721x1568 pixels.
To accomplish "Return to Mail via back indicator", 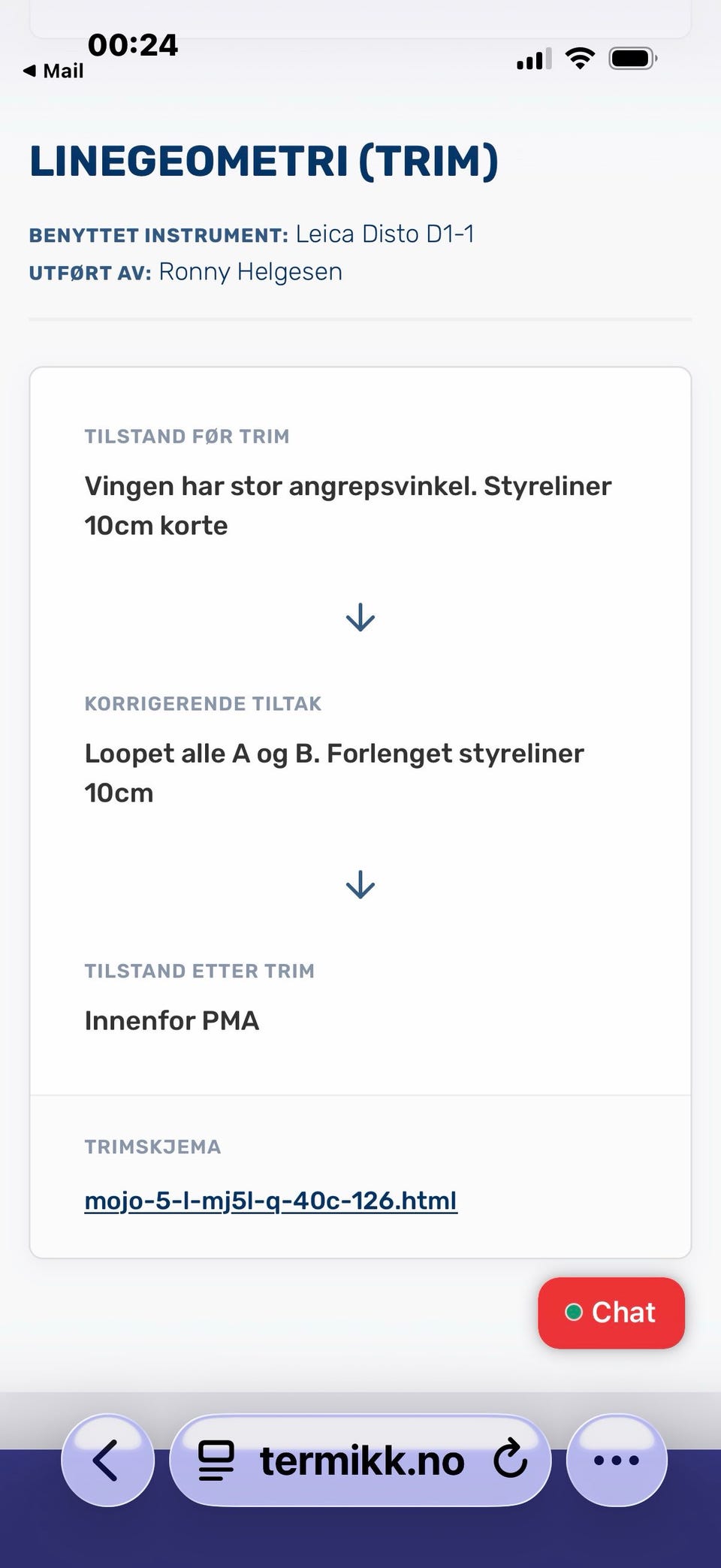I will (53, 71).
